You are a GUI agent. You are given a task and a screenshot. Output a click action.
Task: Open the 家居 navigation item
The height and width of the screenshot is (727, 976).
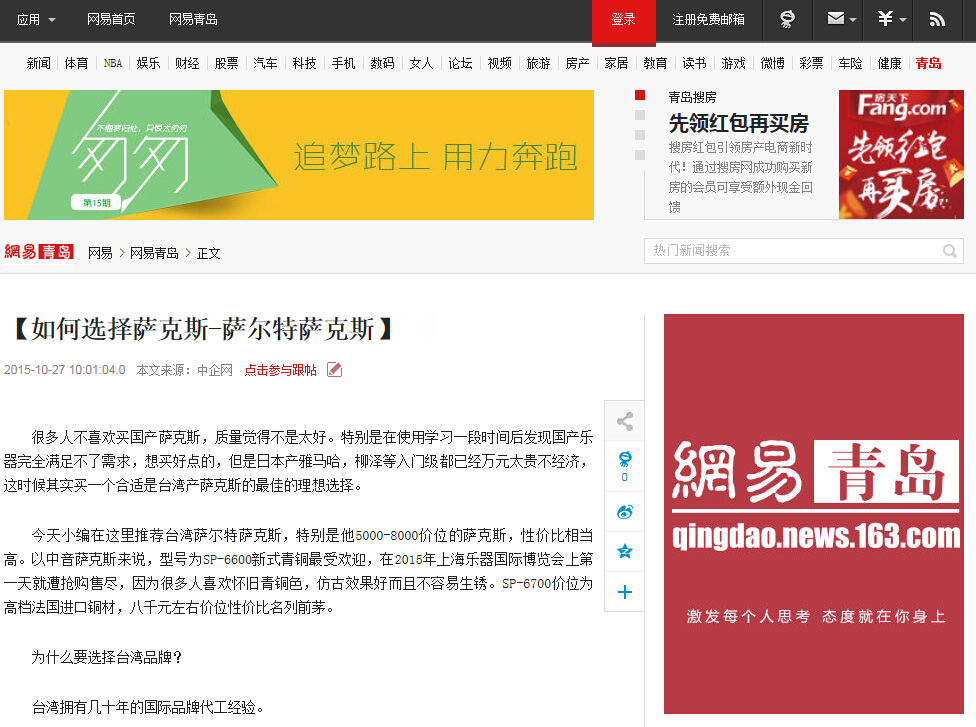click(x=616, y=63)
